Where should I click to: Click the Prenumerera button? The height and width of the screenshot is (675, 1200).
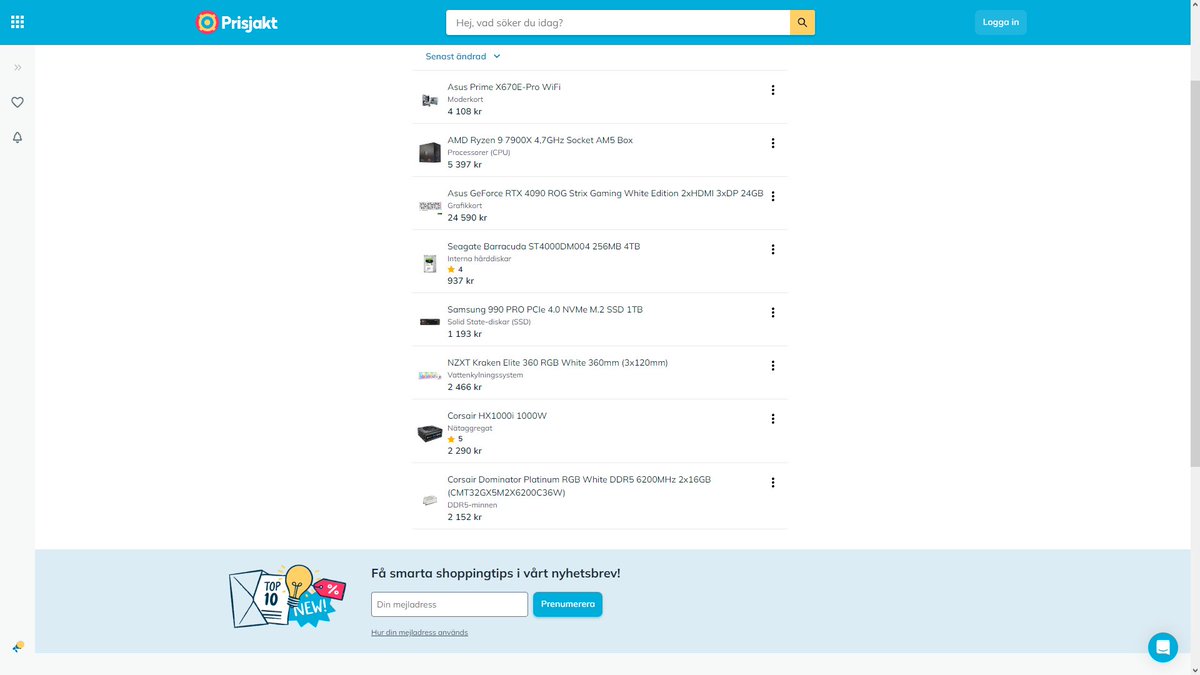[568, 604]
